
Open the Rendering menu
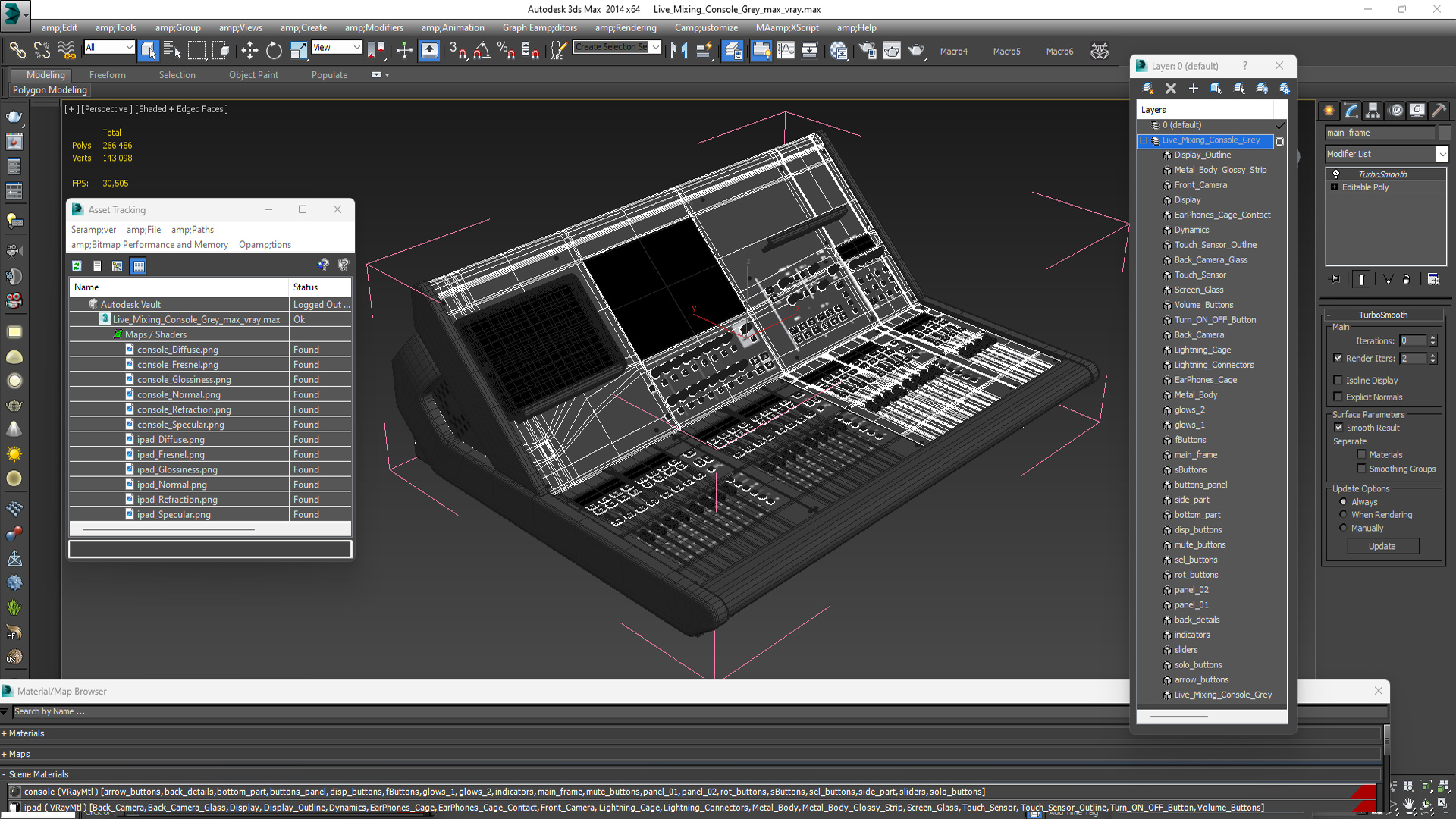[x=626, y=27]
